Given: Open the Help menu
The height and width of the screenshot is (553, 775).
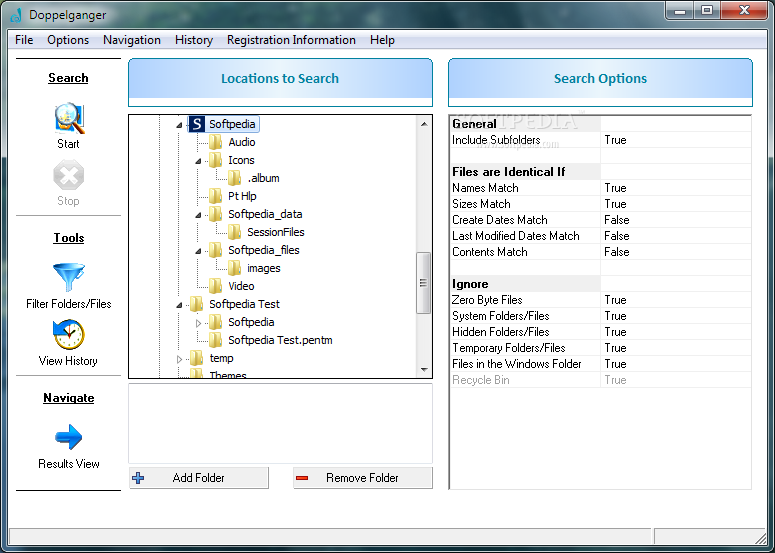Looking at the screenshot, I should tap(382, 40).
